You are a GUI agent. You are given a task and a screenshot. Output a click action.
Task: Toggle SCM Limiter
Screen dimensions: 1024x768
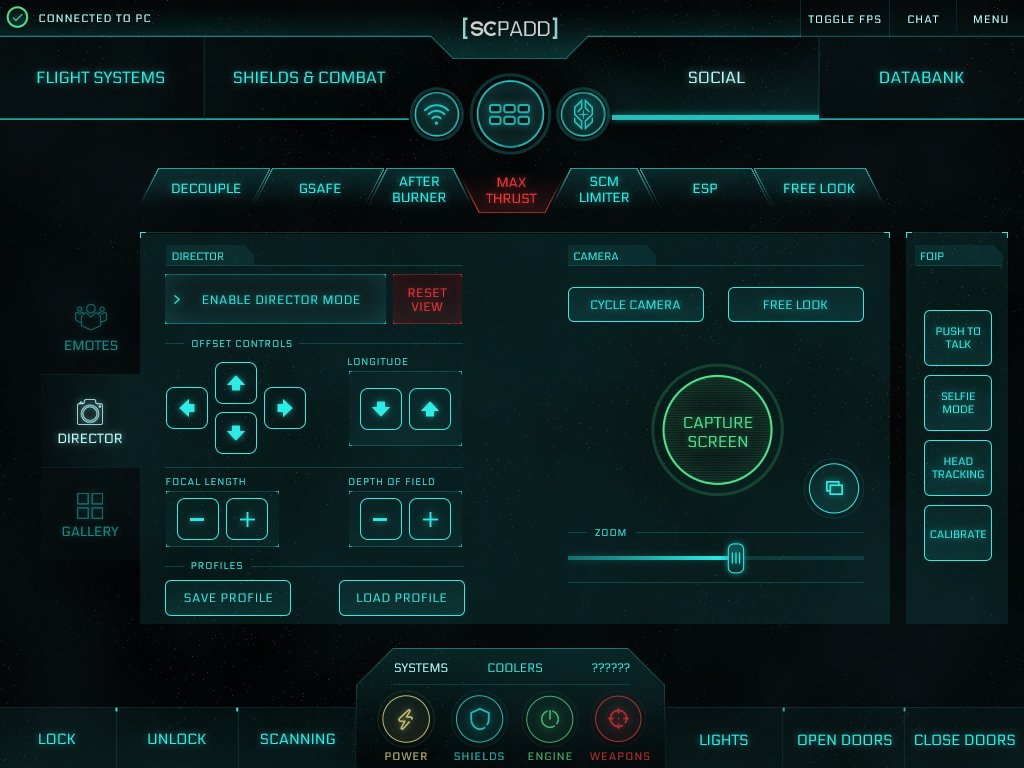click(x=604, y=189)
